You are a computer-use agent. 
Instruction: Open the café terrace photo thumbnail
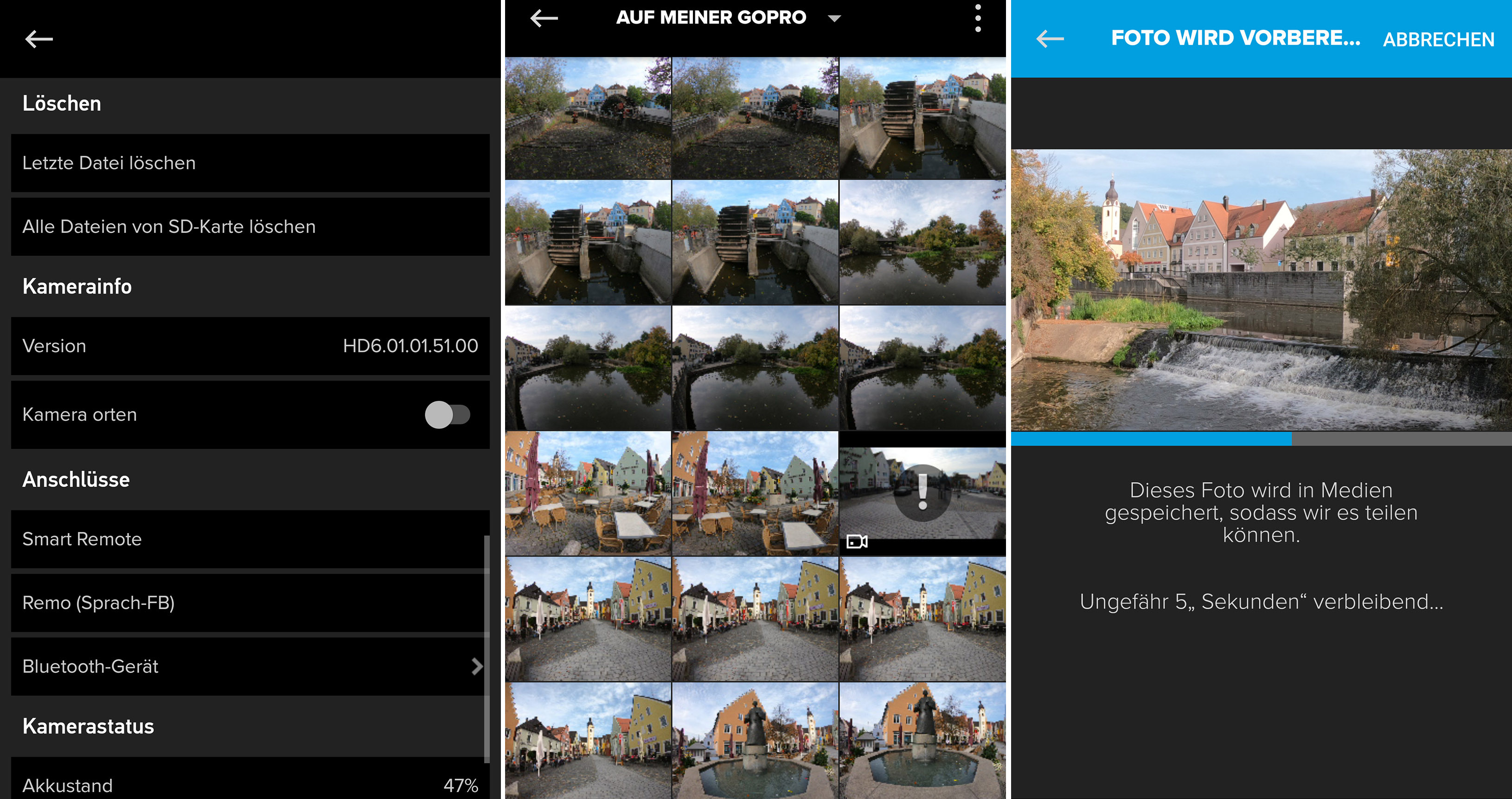[588, 493]
